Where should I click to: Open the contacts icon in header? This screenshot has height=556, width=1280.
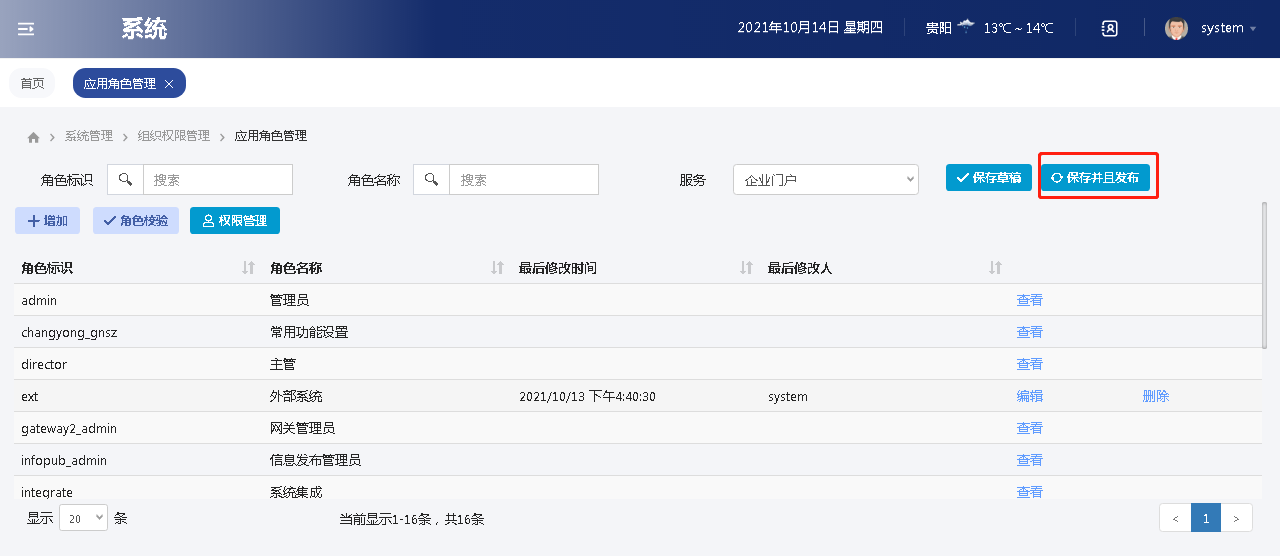pos(1109,28)
